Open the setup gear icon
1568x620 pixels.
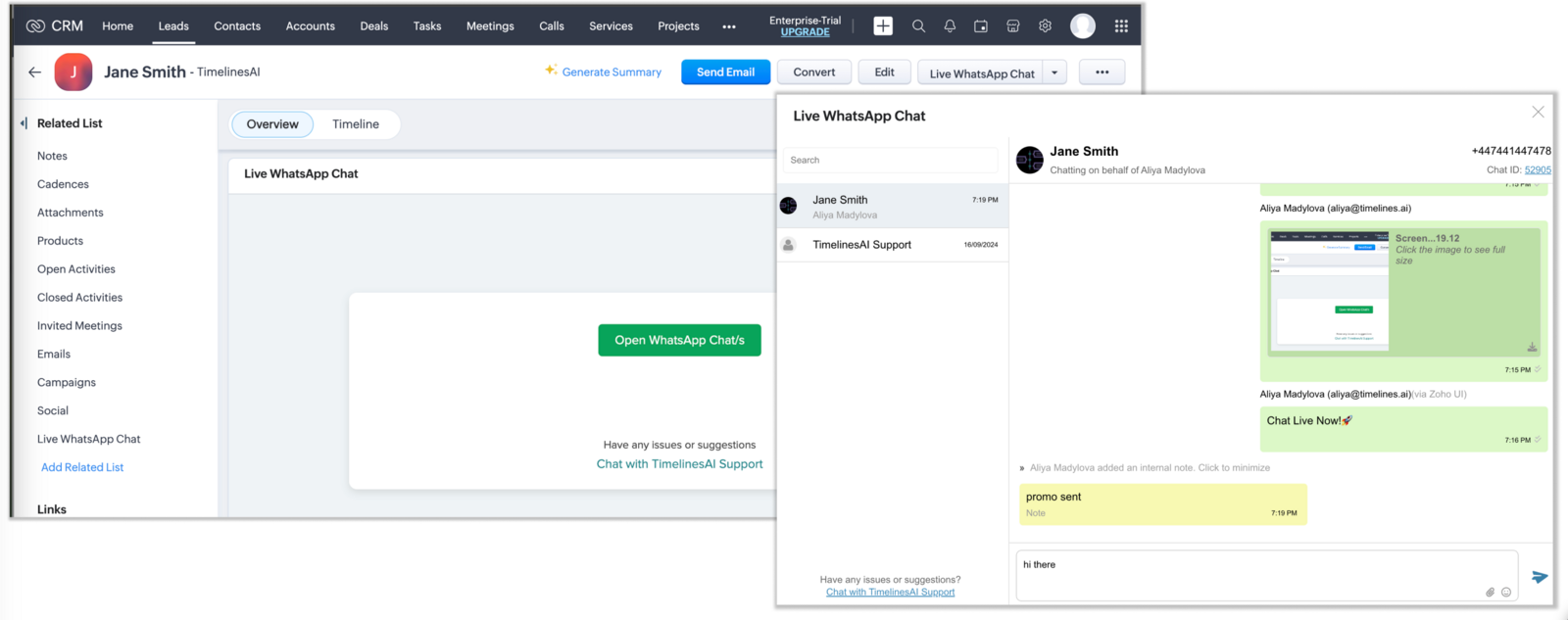click(x=1046, y=26)
